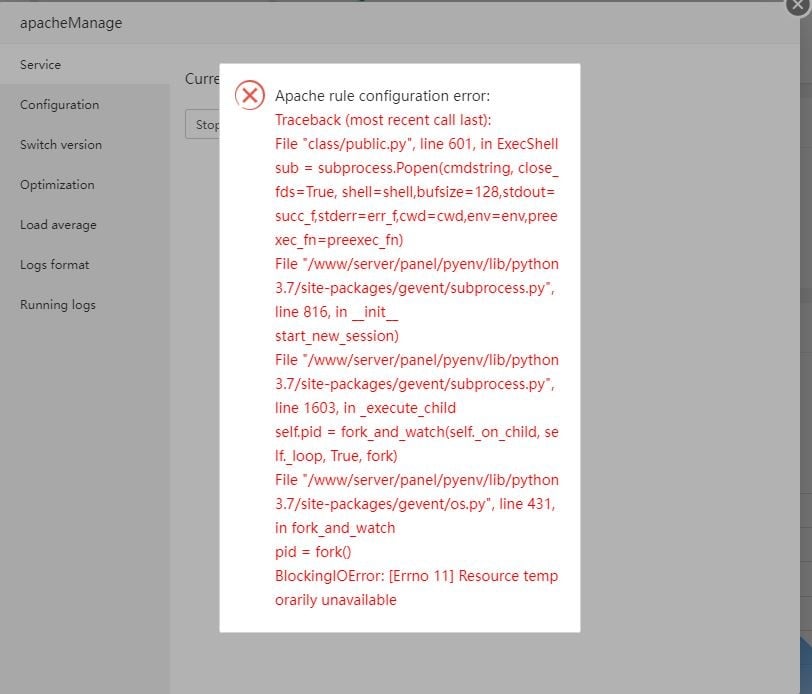The image size is (812, 694).
Task: Open the Service section
Action: pyautogui.click(x=40, y=64)
